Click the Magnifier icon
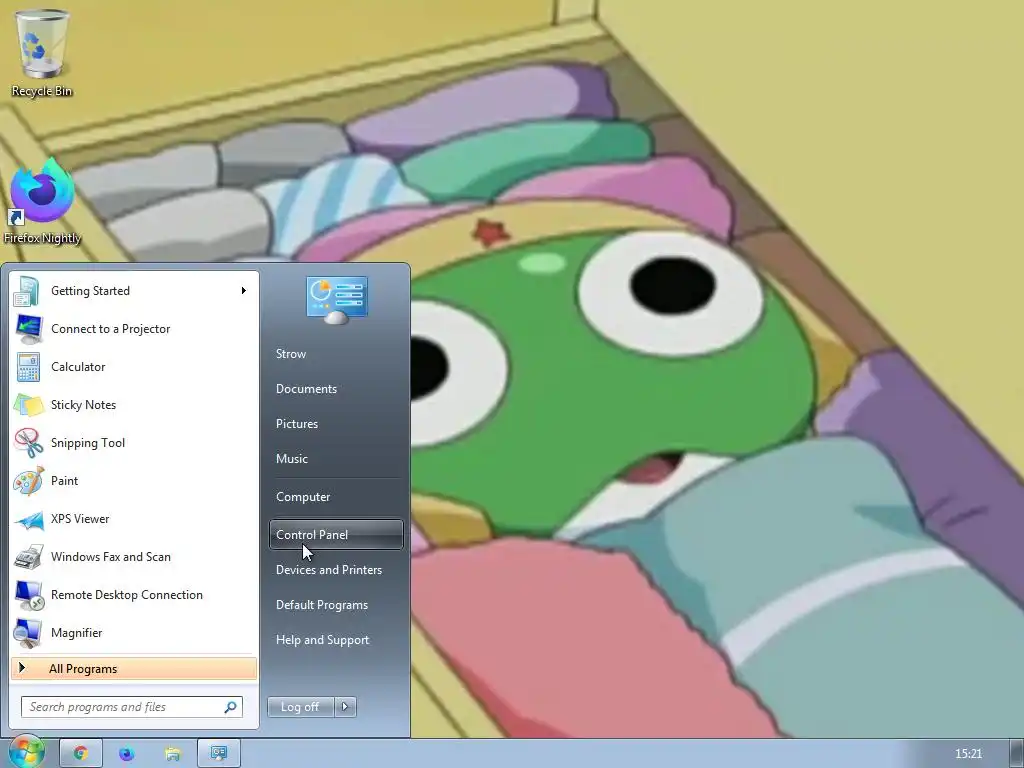This screenshot has width=1024, height=768. tap(27, 633)
